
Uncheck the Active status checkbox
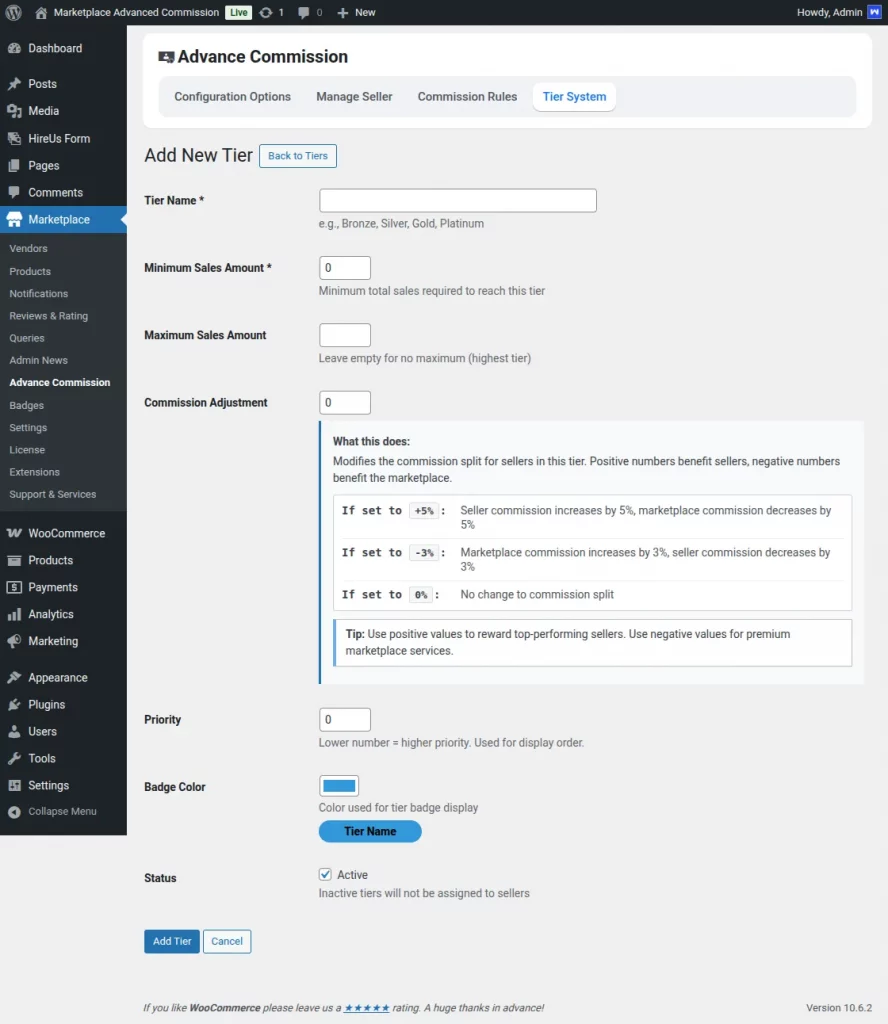pyautogui.click(x=325, y=874)
